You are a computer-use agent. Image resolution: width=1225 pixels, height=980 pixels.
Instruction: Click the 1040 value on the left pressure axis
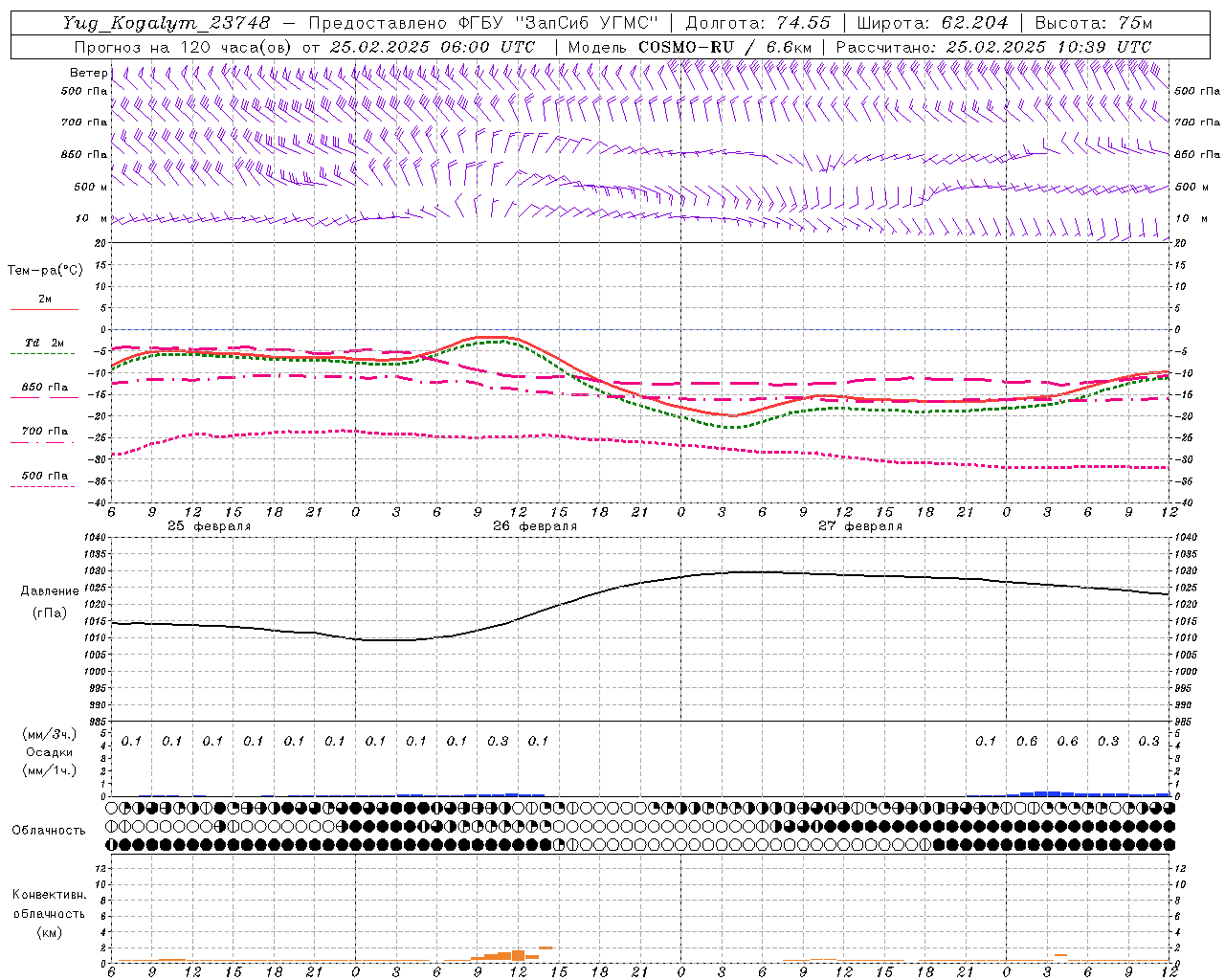pyautogui.click(x=96, y=538)
